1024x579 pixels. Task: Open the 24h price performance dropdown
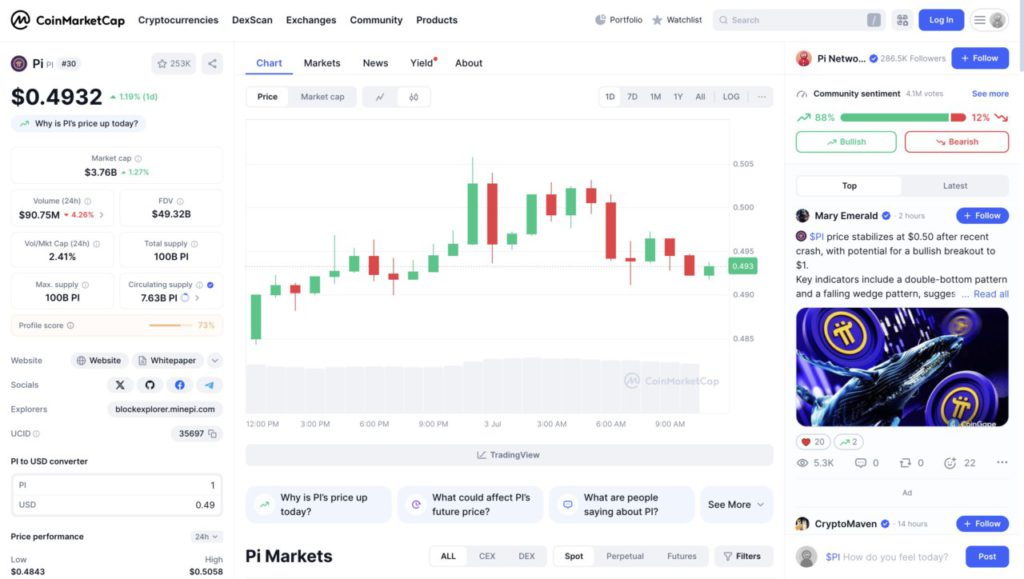coord(206,537)
